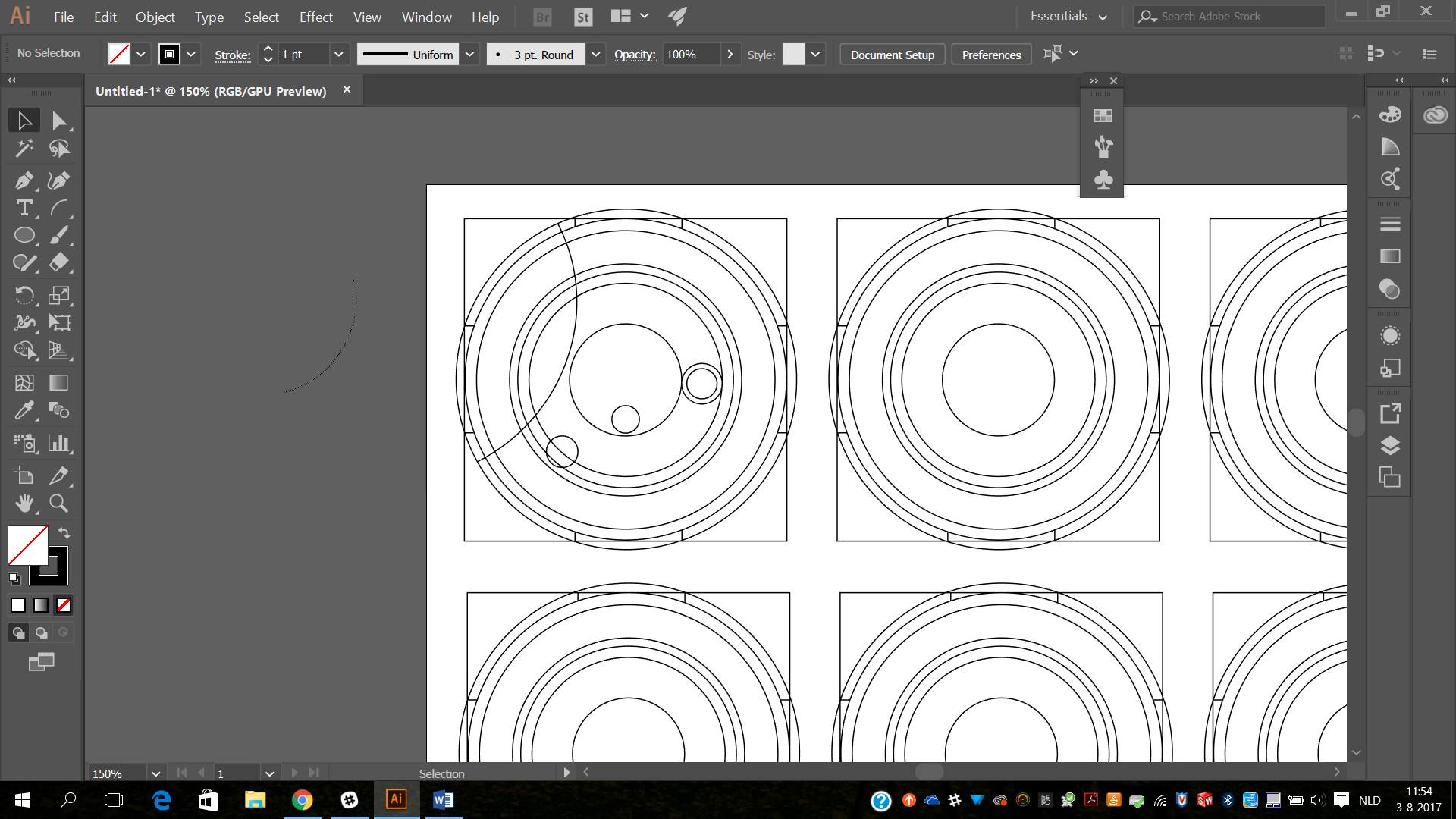
Task: Enable Draw Behind mode
Action: pyautogui.click(x=41, y=632)
